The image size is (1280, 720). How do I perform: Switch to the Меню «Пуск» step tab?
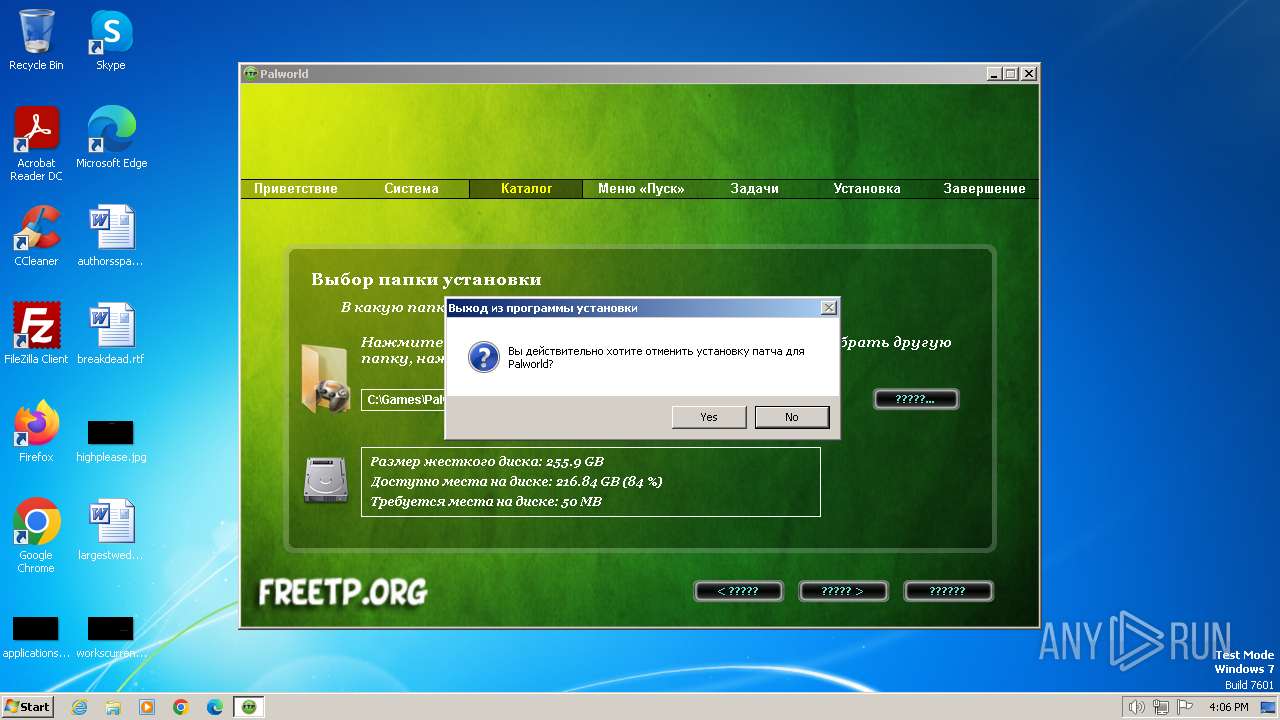(x=640, y=189)
